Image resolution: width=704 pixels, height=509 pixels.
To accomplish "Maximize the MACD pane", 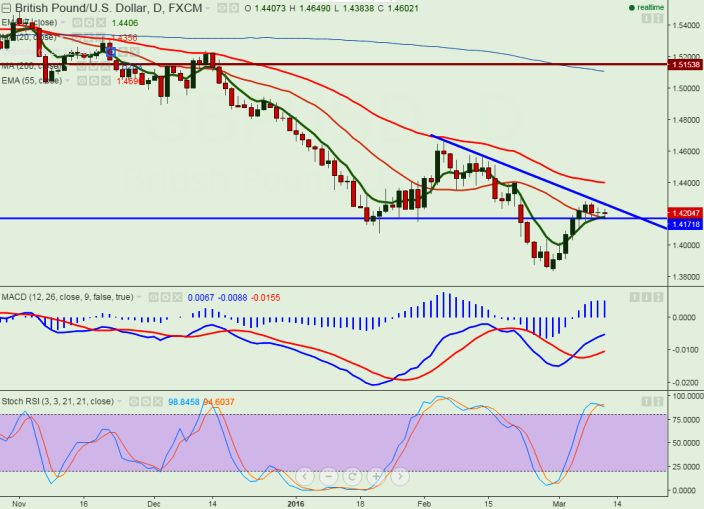I will pyautogui.click(x=658, y=297).
